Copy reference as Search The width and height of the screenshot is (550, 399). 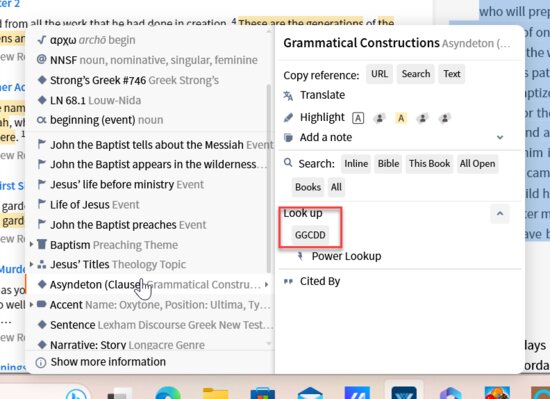pyautogui.click(x=416, y=74)
